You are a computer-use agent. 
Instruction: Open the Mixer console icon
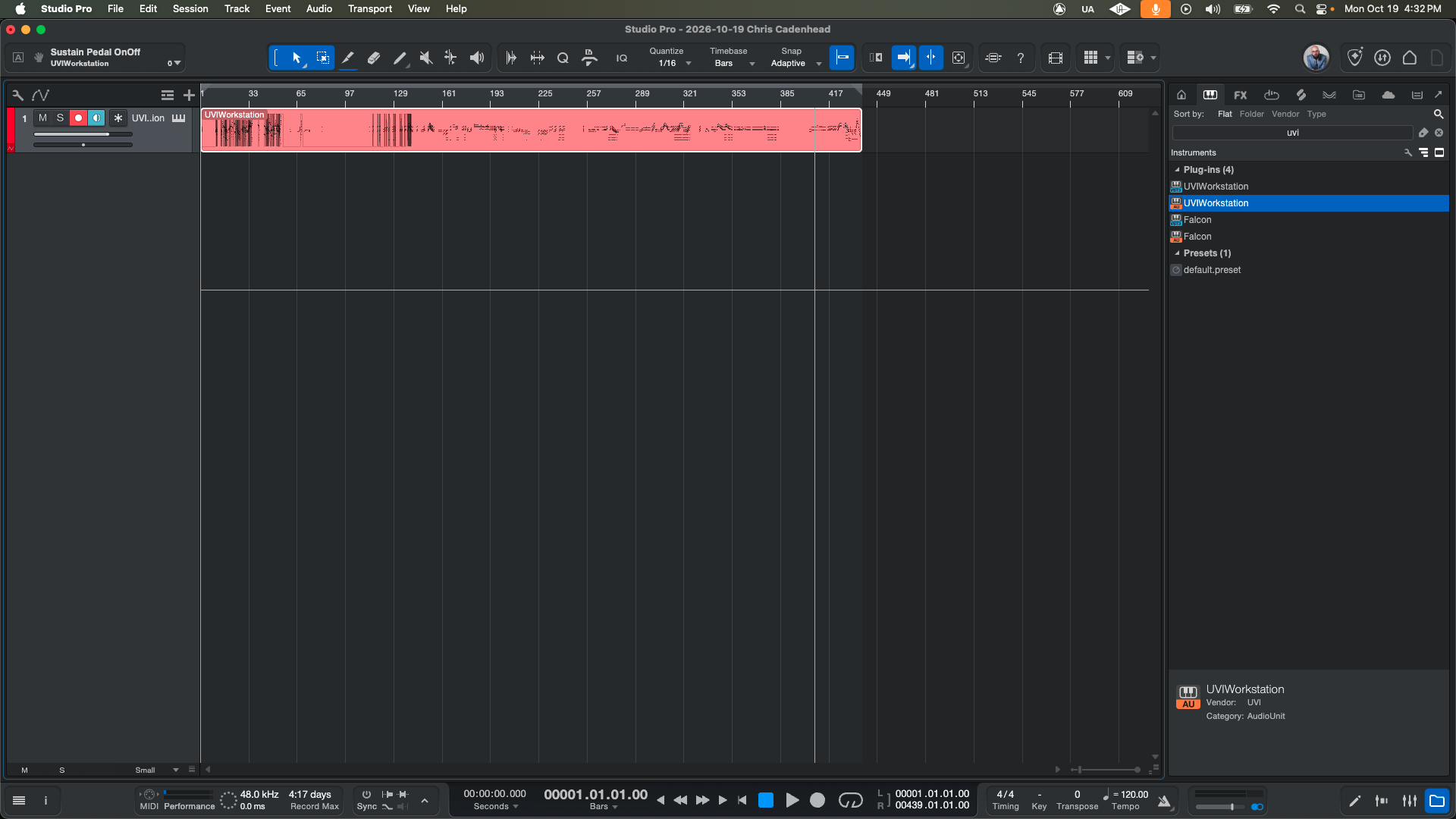[1410, 800]
